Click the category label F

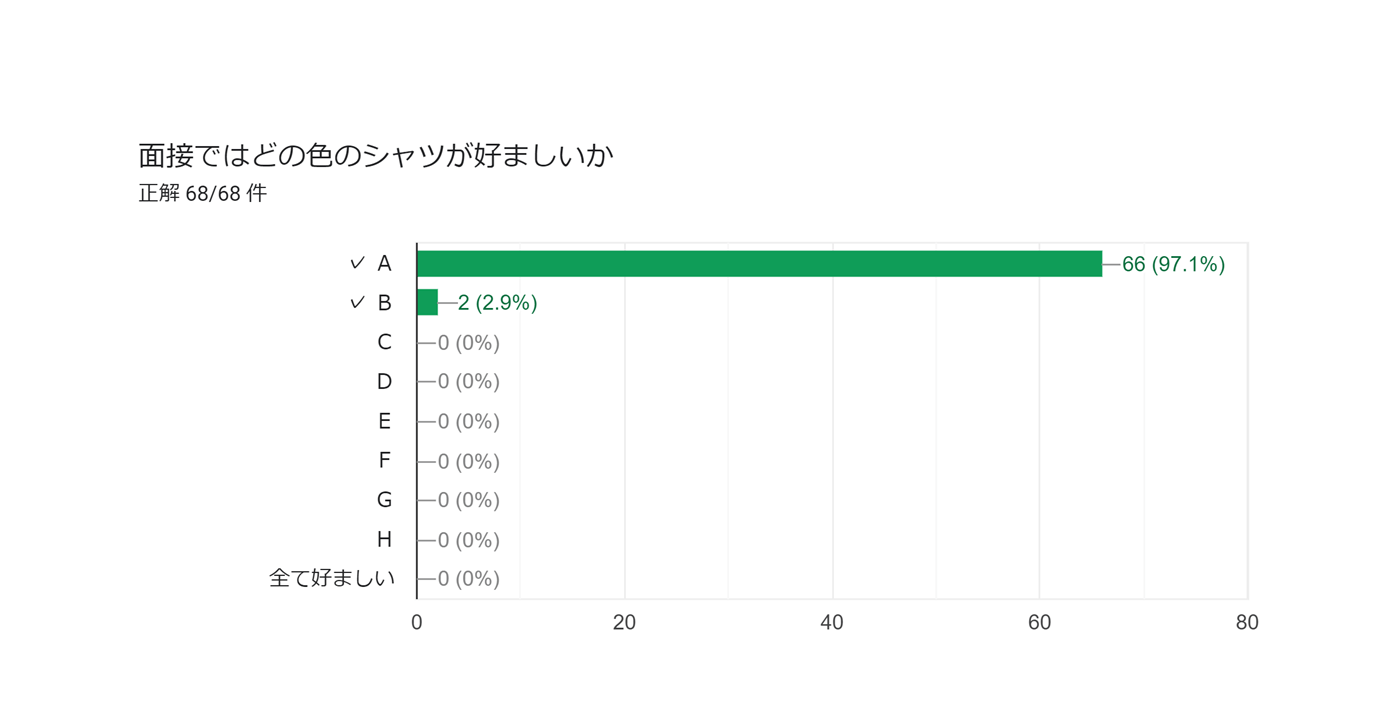(x=384, y=460)
